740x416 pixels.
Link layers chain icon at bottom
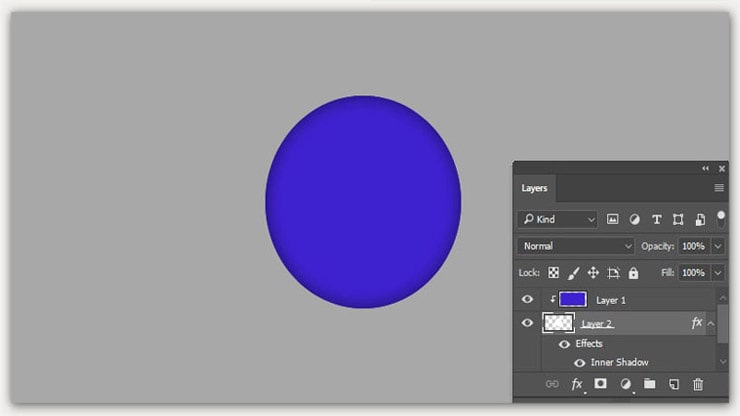point(552,384)
